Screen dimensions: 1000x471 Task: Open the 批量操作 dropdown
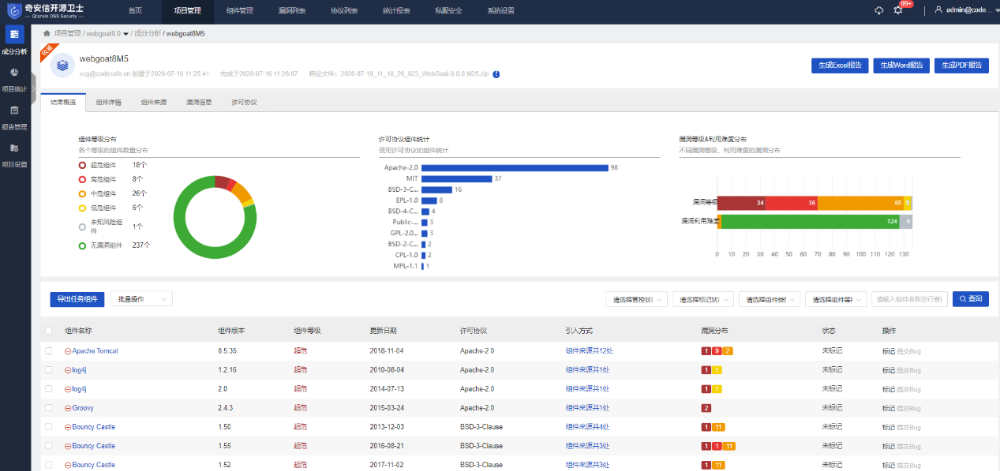click(142, 299)
